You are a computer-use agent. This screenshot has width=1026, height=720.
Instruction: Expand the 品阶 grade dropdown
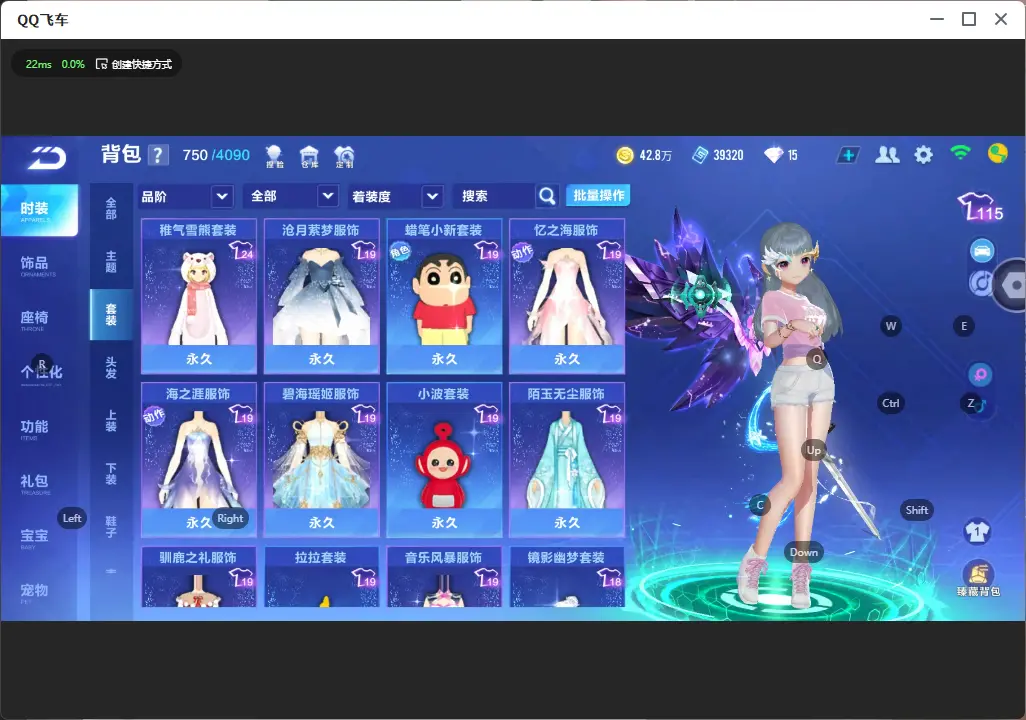pyautogui.click(x=186, y=196)
